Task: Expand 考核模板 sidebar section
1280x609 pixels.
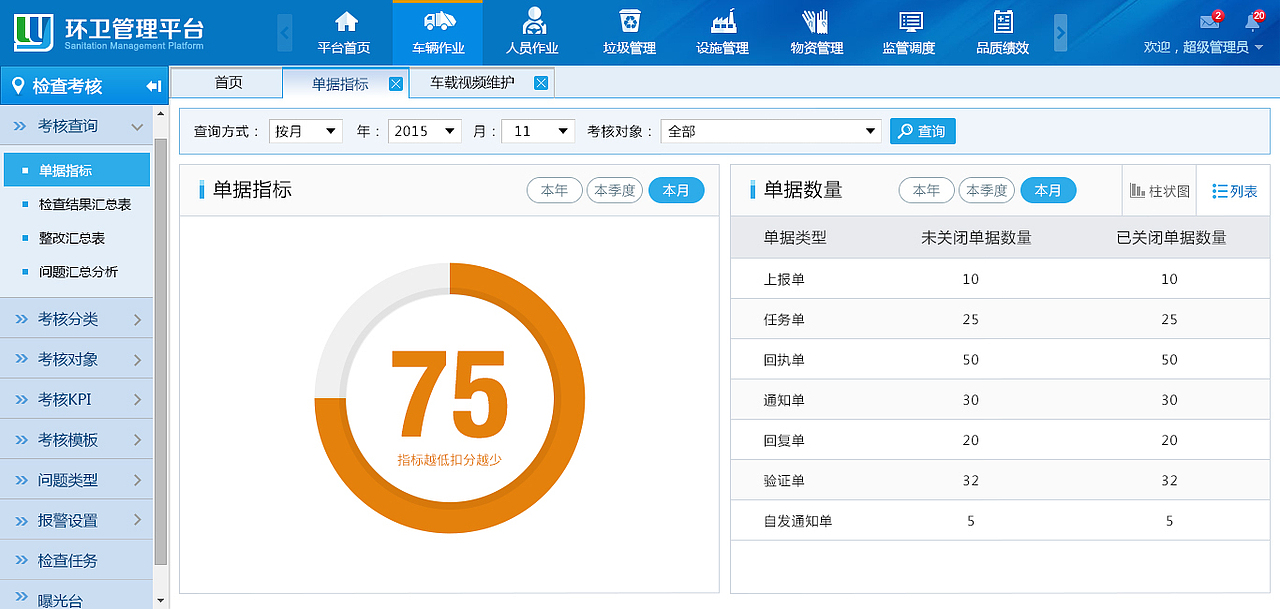Action: click(77, 440)
